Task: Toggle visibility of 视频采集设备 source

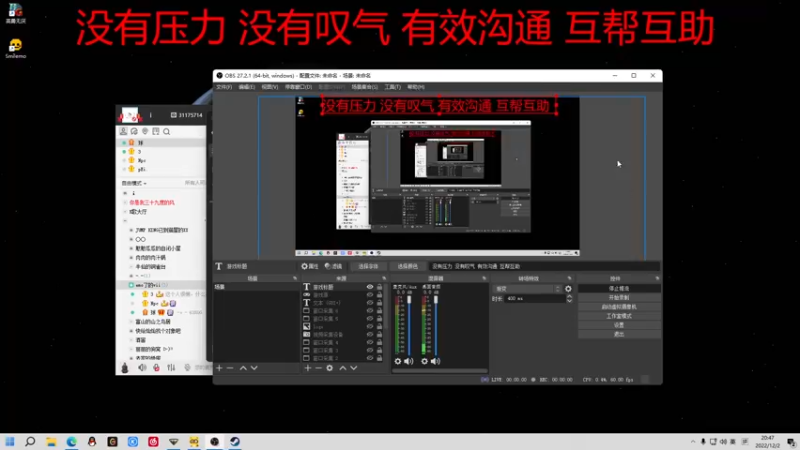Action: [370, 335]
